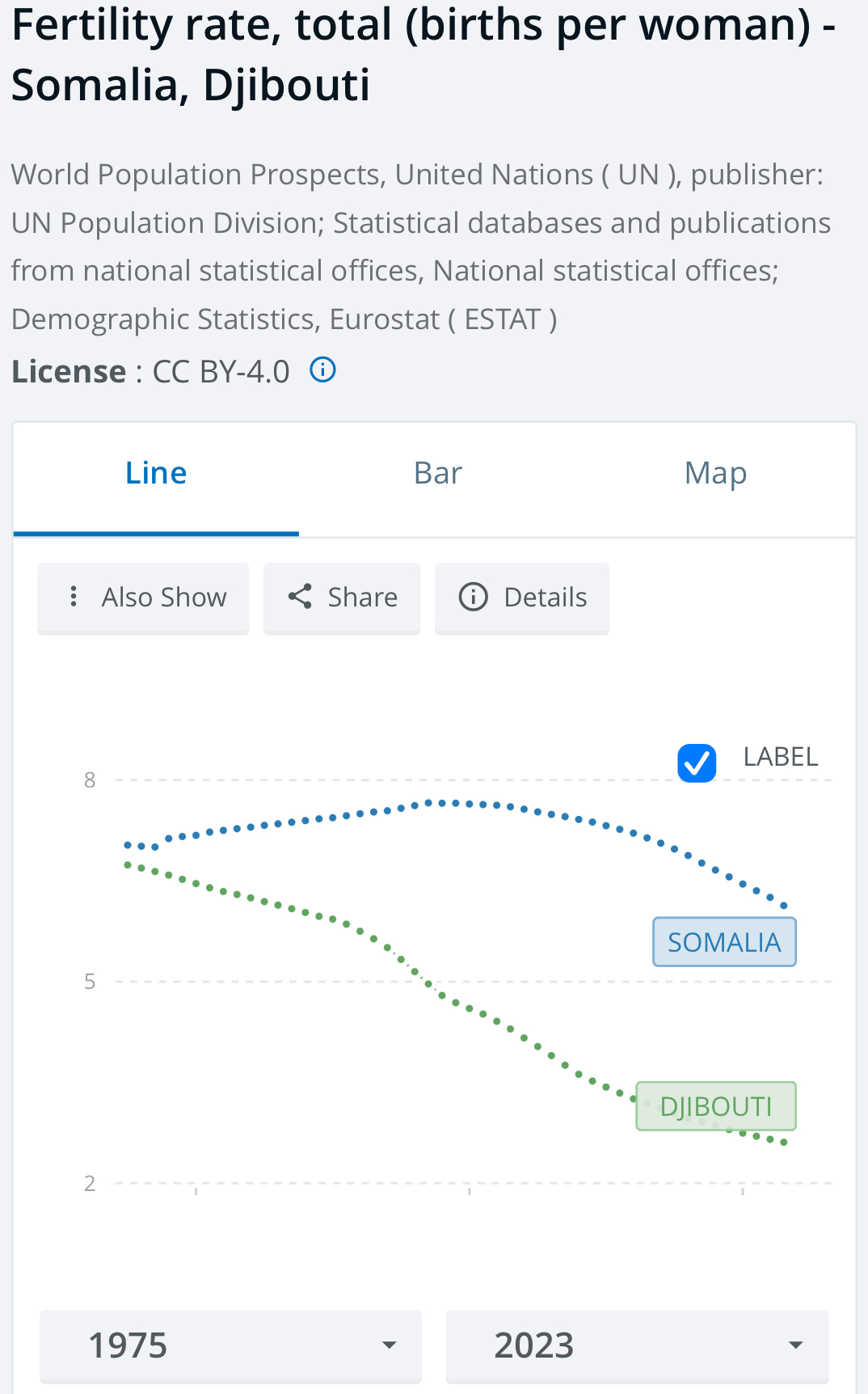Click the Also Show three-dot icon
This screenshot has width=868, height=1394.
pos(74,597)
